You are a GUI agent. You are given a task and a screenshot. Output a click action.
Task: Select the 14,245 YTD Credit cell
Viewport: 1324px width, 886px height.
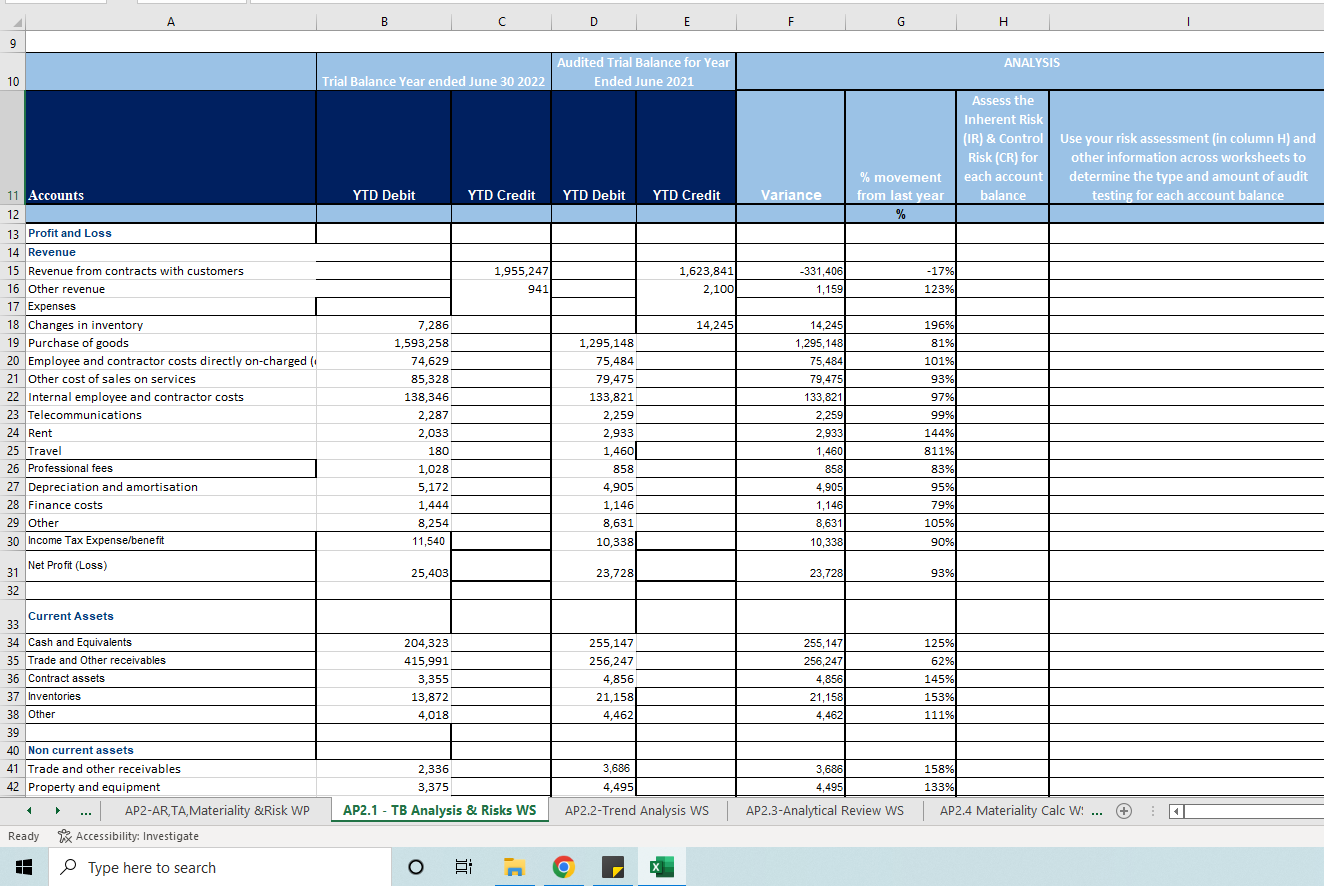pyautogui.click(x=686, y=325)
